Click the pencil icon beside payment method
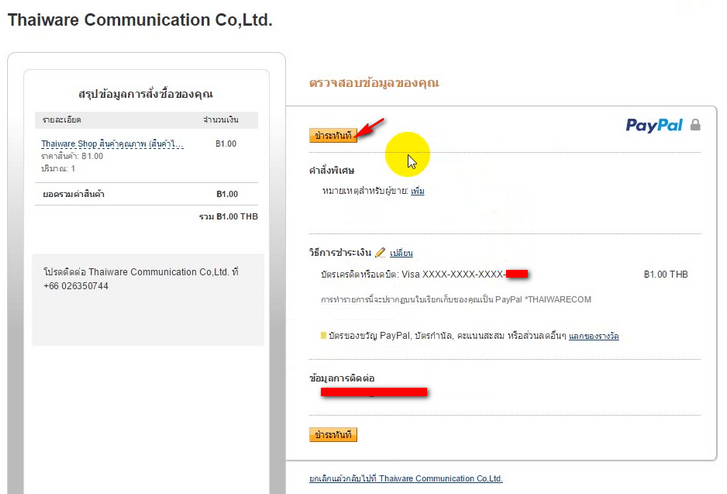727x494 pixels. point(380,252)
